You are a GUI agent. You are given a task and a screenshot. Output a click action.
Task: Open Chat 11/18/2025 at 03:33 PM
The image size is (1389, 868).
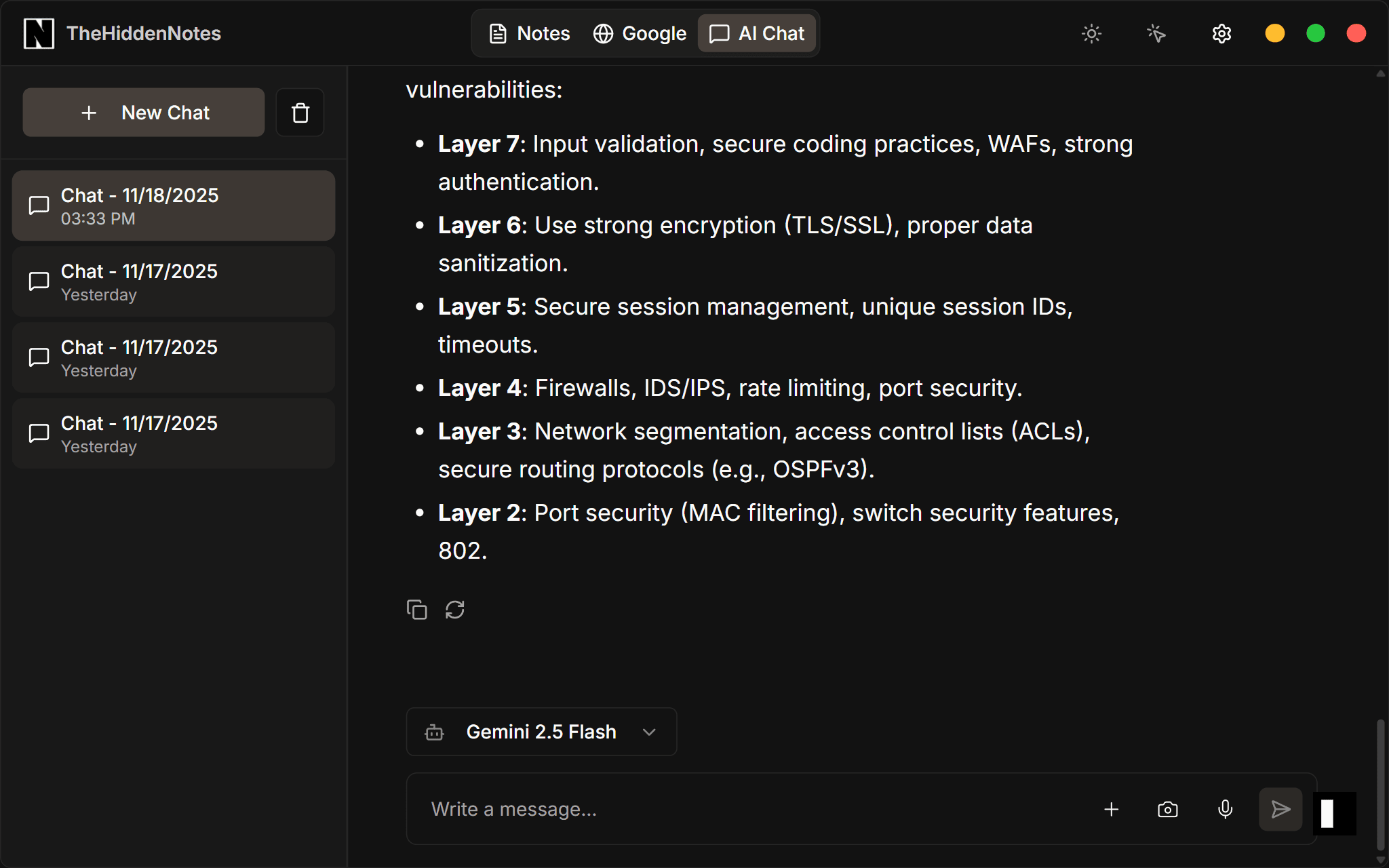[x=174, y=205]
